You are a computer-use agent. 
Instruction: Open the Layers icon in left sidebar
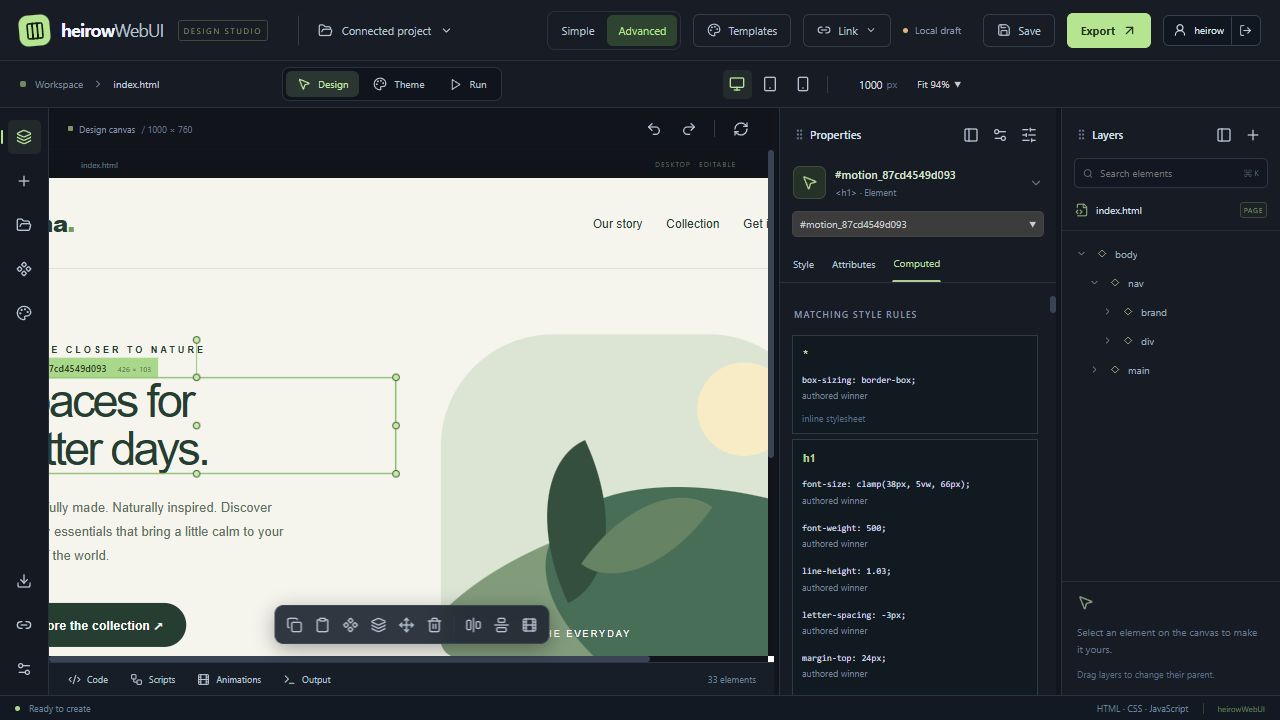[24, 137]
